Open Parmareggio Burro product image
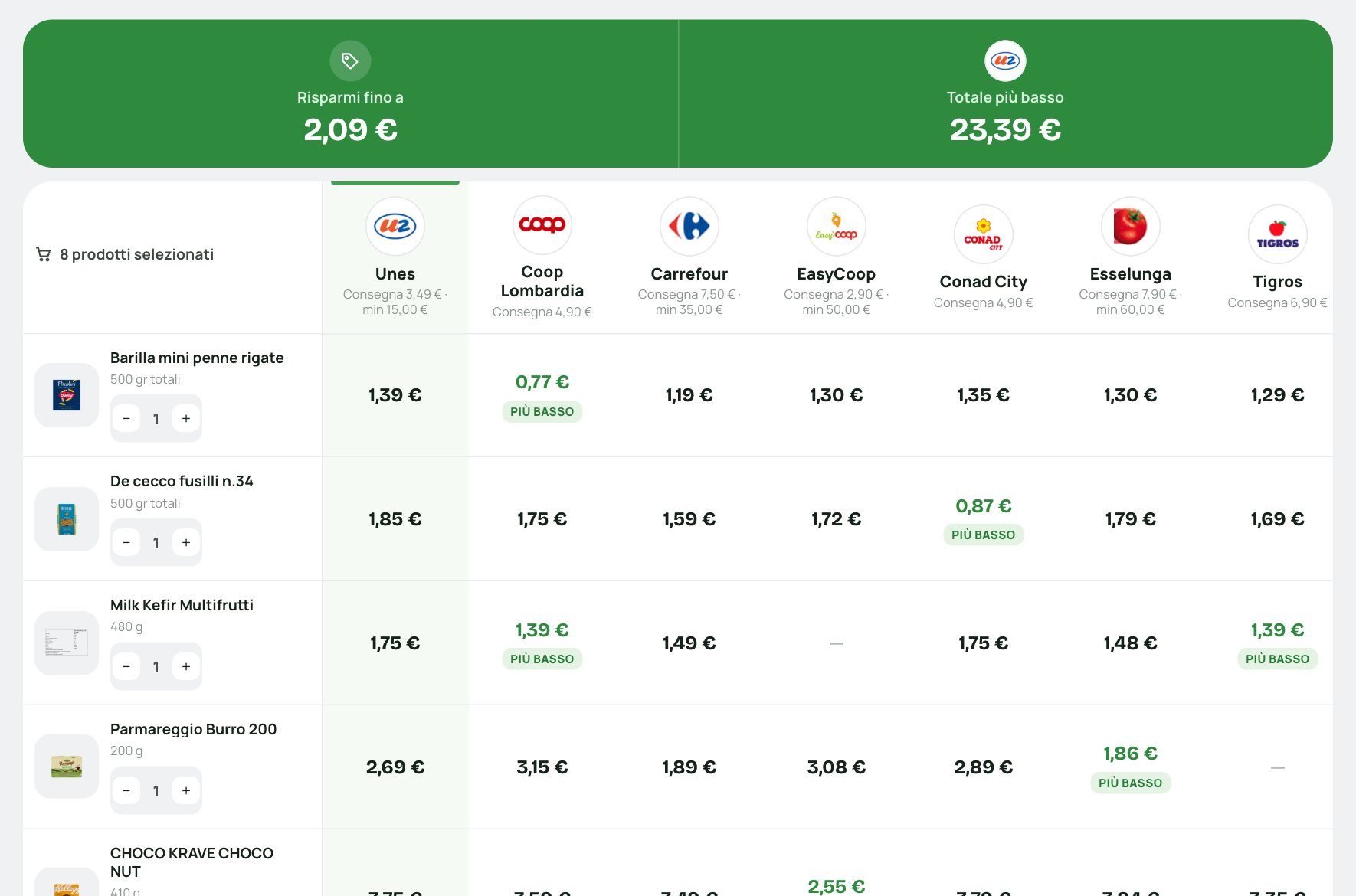 (67, 767)
